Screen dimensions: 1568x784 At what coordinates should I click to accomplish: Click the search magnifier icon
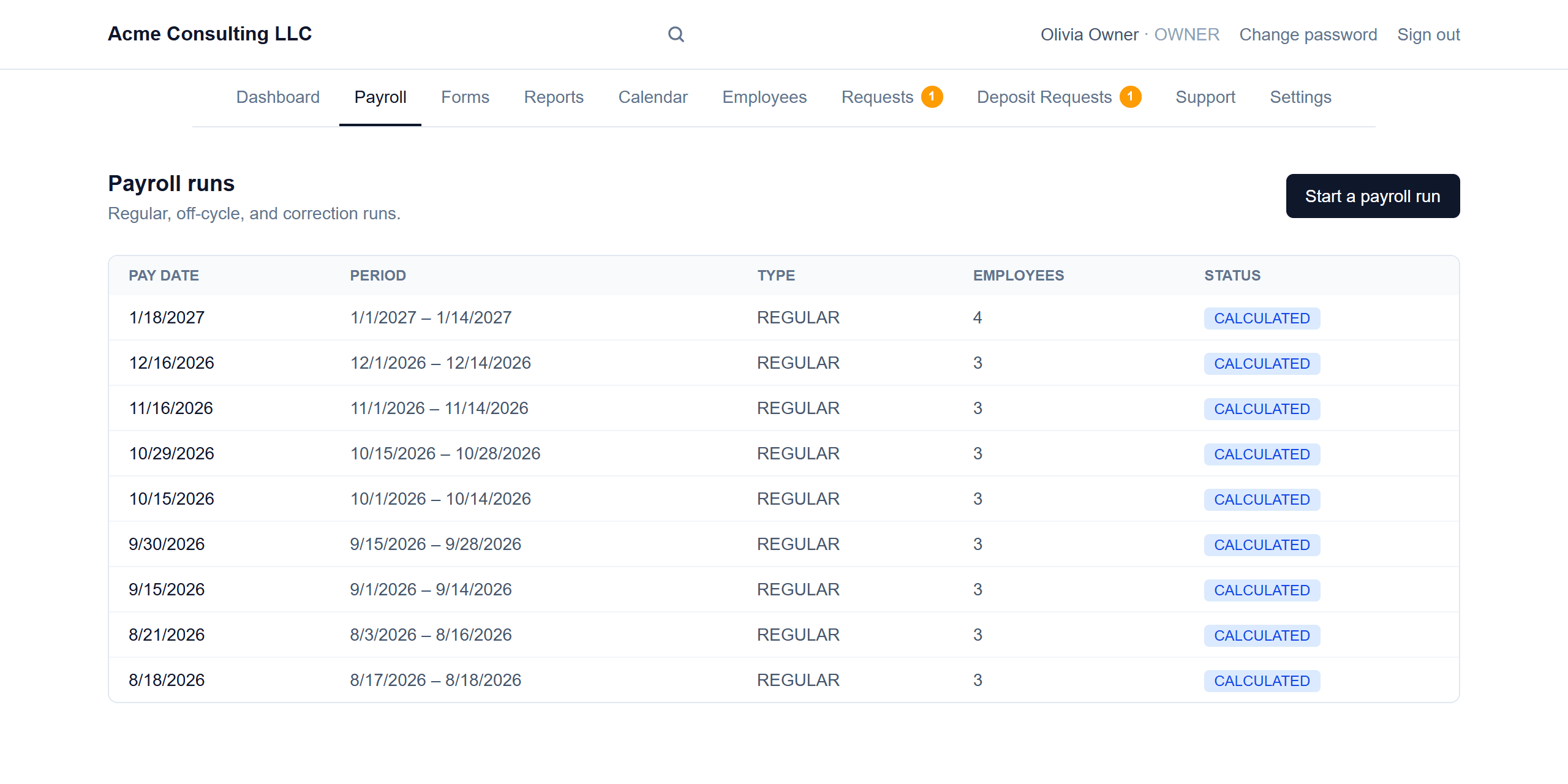click(x=676, y=34)
